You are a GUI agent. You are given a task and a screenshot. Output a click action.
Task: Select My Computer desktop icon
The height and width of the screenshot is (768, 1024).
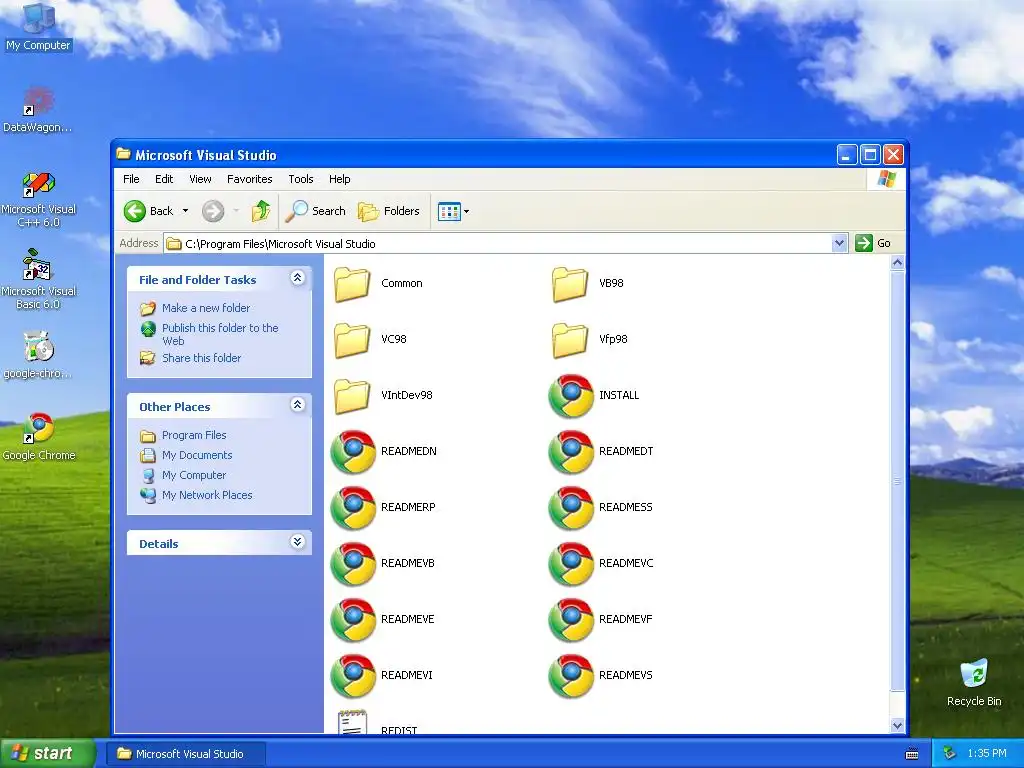tap(38, 26)
